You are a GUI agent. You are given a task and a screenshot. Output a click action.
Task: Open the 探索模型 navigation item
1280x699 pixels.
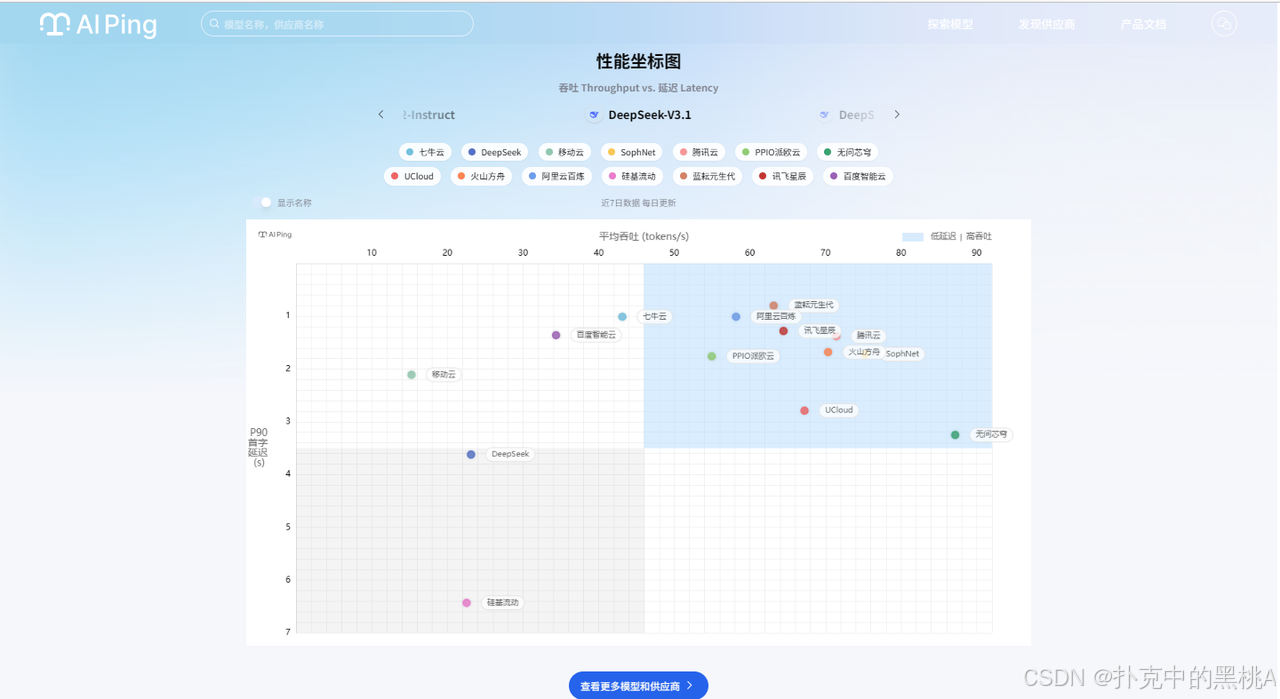950,24
